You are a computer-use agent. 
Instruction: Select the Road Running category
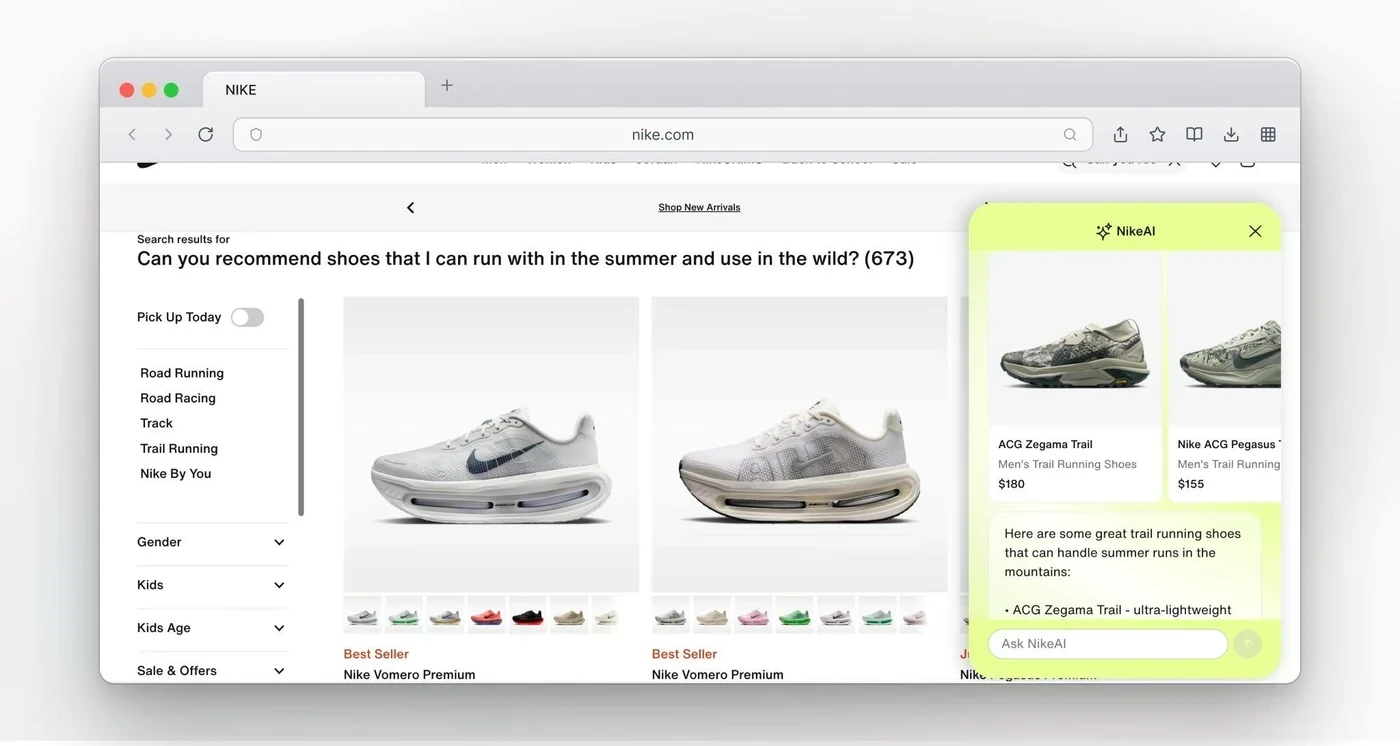click(182, 373)
